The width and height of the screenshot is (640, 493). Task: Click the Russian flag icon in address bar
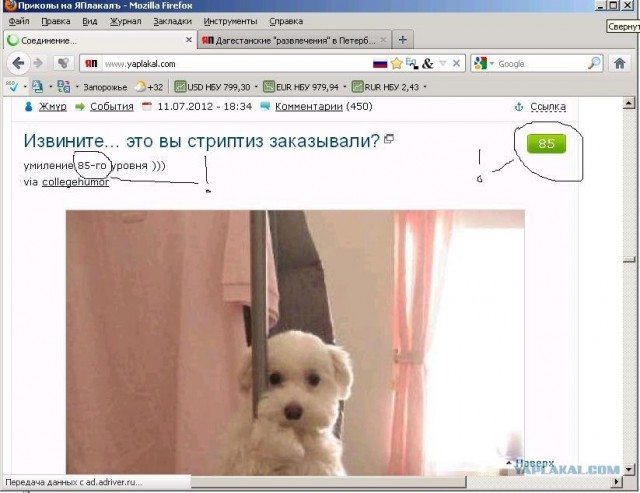click(380, 63)
